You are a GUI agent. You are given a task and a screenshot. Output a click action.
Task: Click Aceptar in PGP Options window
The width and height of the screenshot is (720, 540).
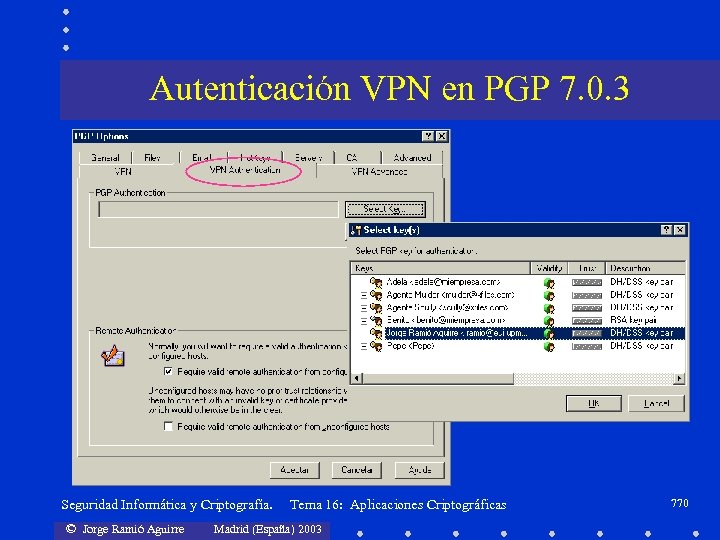[x=294, y=470]
